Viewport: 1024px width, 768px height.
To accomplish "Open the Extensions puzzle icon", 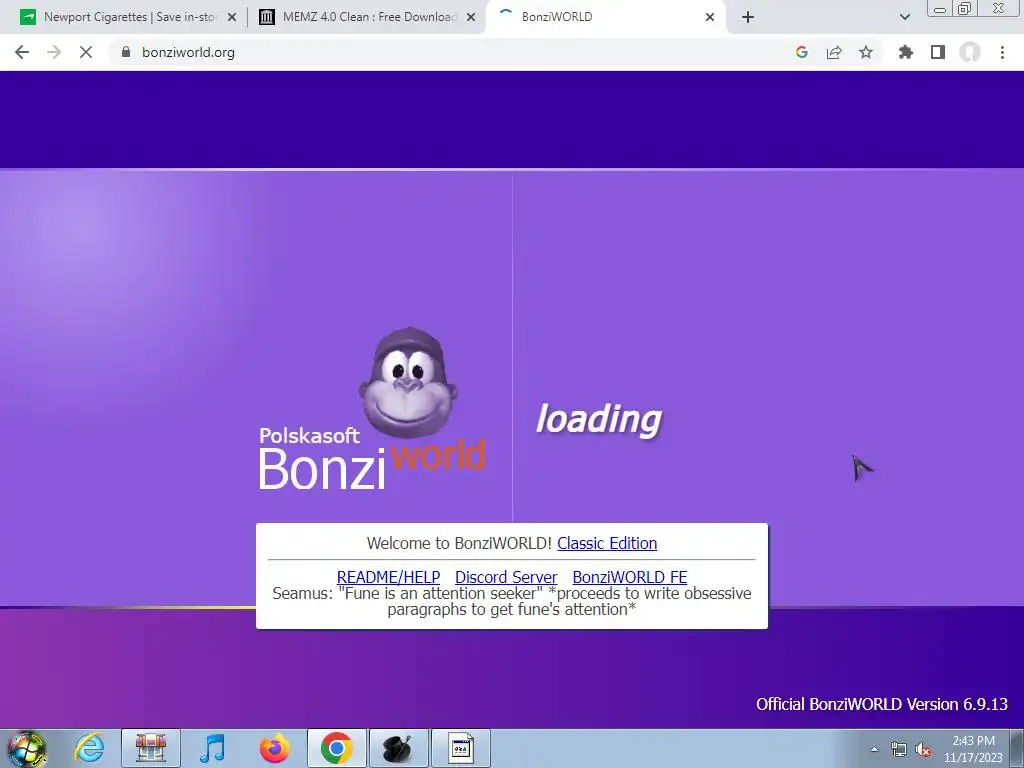I will point(906,52).
